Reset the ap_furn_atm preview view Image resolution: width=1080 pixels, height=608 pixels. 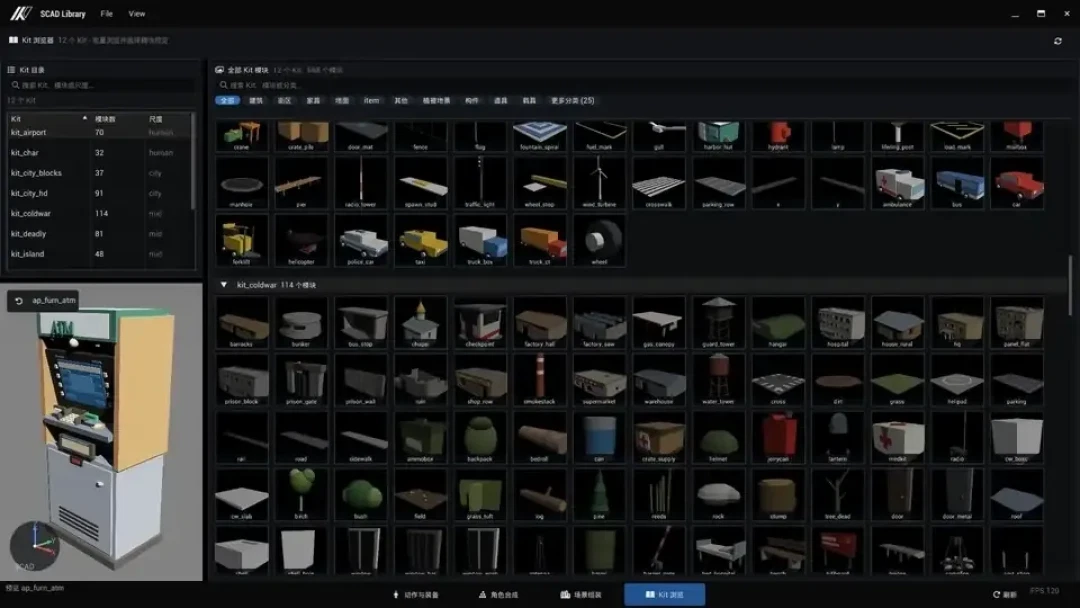point(19,301)
